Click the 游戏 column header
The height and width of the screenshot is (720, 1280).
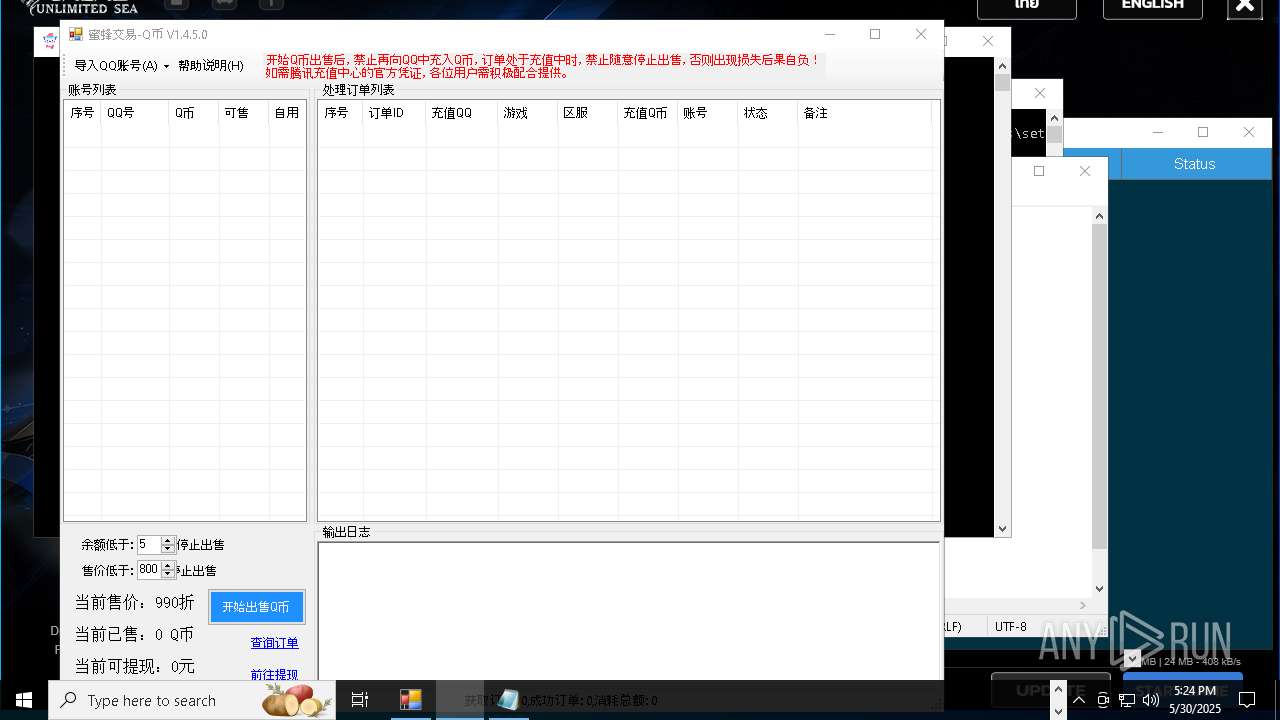click(527, 113)
